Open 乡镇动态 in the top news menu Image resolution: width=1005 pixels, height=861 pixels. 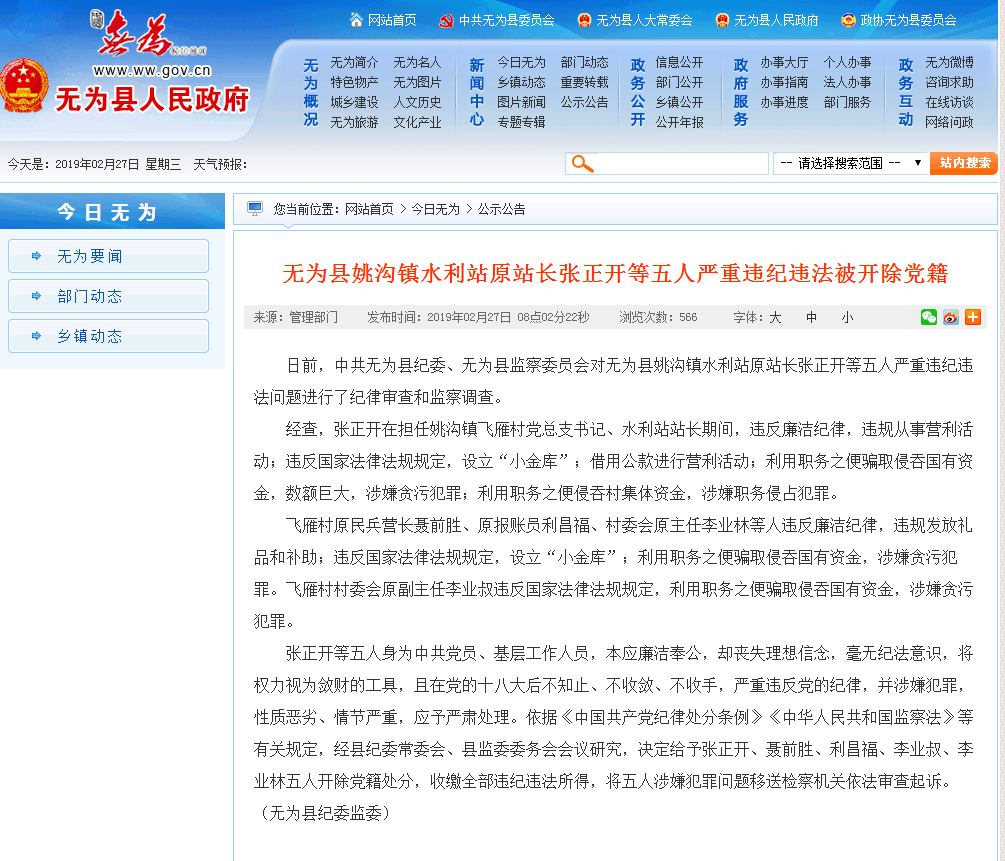522,82
